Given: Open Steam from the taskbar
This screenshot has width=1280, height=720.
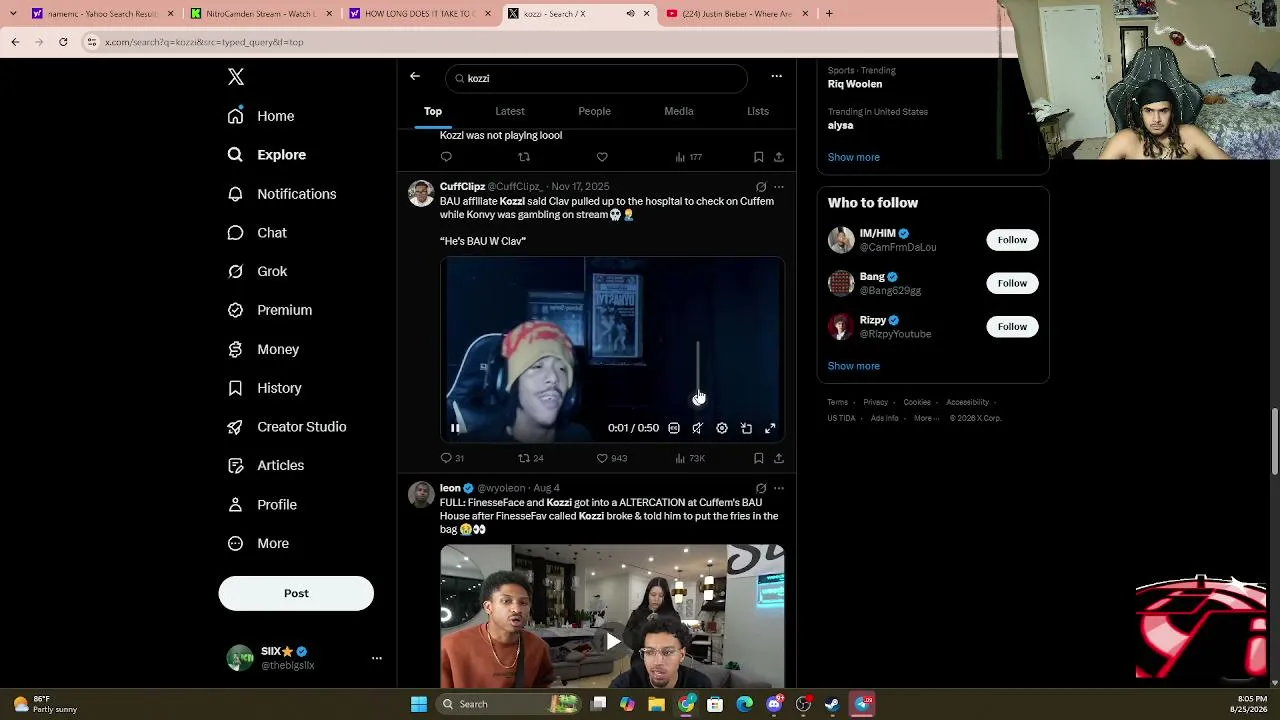Looking at the screenshot, I should point(832,704).
